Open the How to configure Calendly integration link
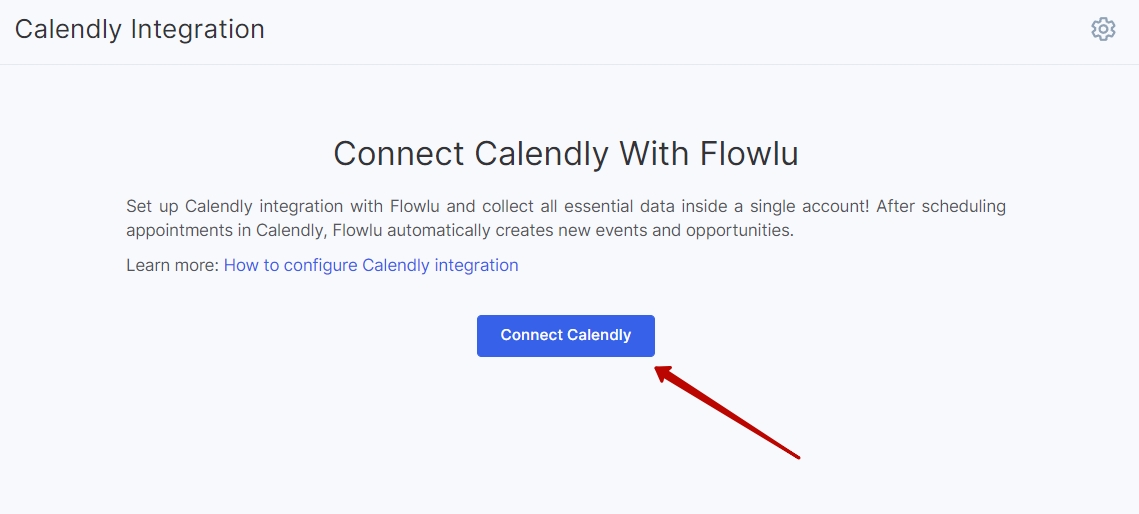The height and width of the screenshot is (514, 1139). [x=371, y=265]
